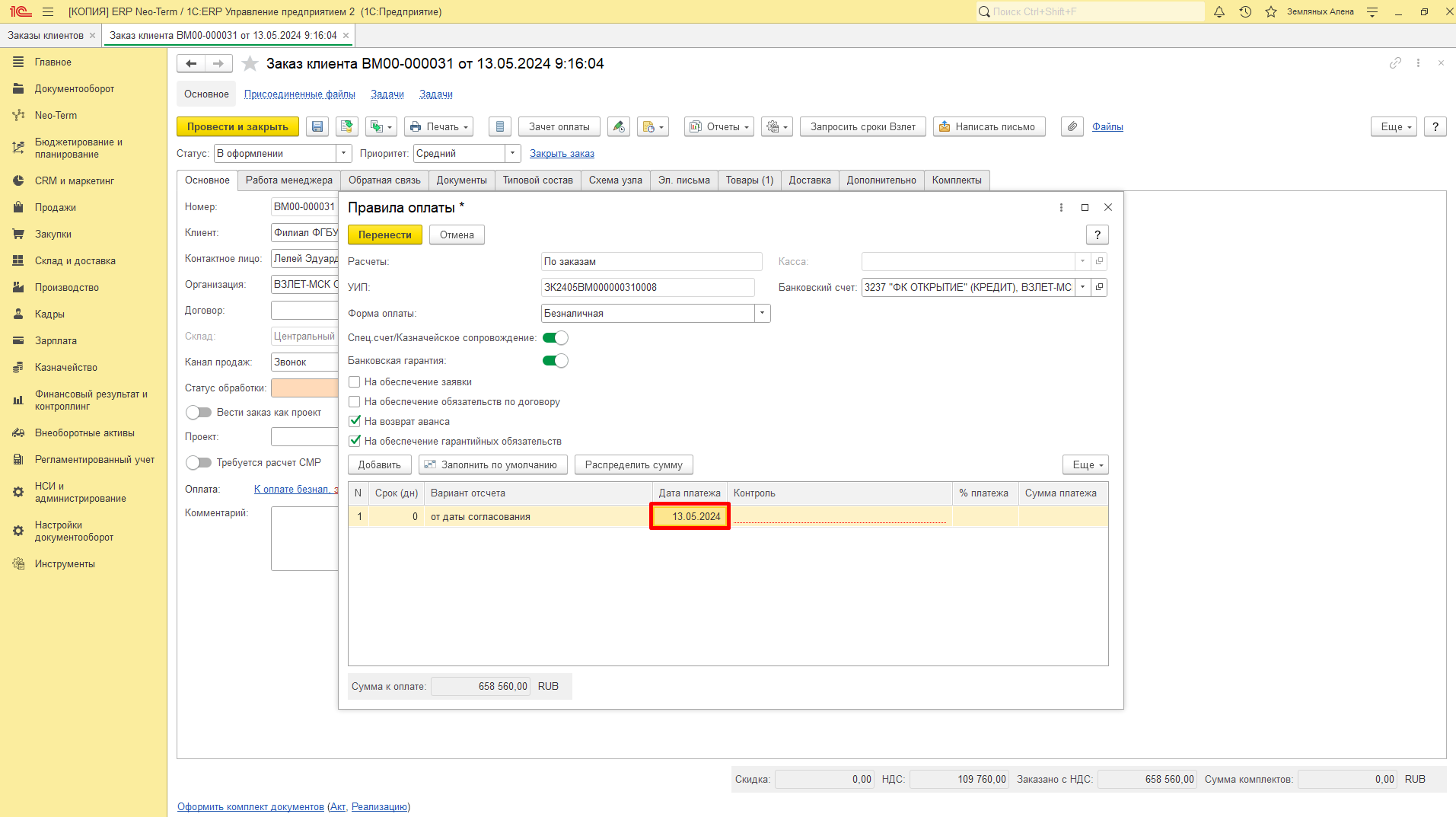Click the save document diskette icon
The height and width of the screenshot is (817, 1456).
tap(317, 127)
